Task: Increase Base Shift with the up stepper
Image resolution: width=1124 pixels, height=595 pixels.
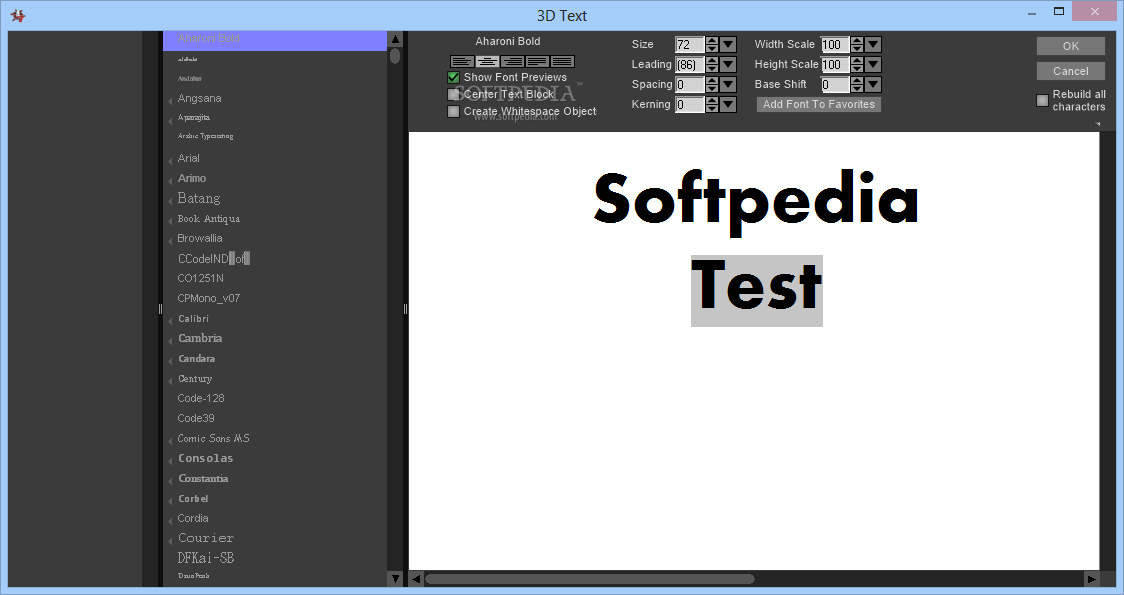Action: pyautogui.click(x=857, y=81)
